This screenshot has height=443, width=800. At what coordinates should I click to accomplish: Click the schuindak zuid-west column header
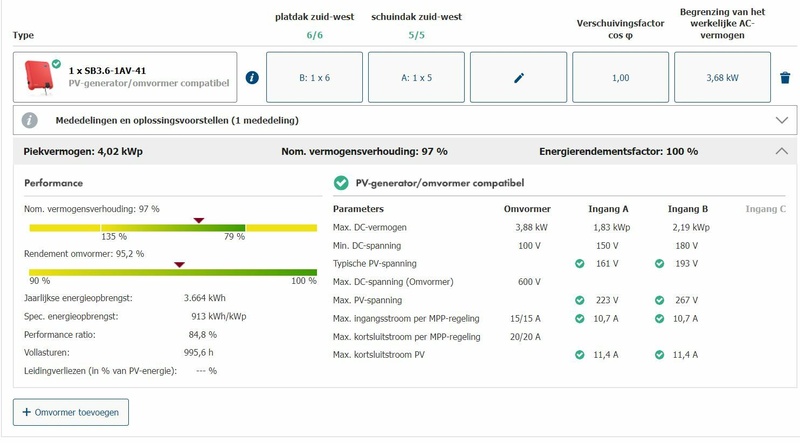pos(416,17)
